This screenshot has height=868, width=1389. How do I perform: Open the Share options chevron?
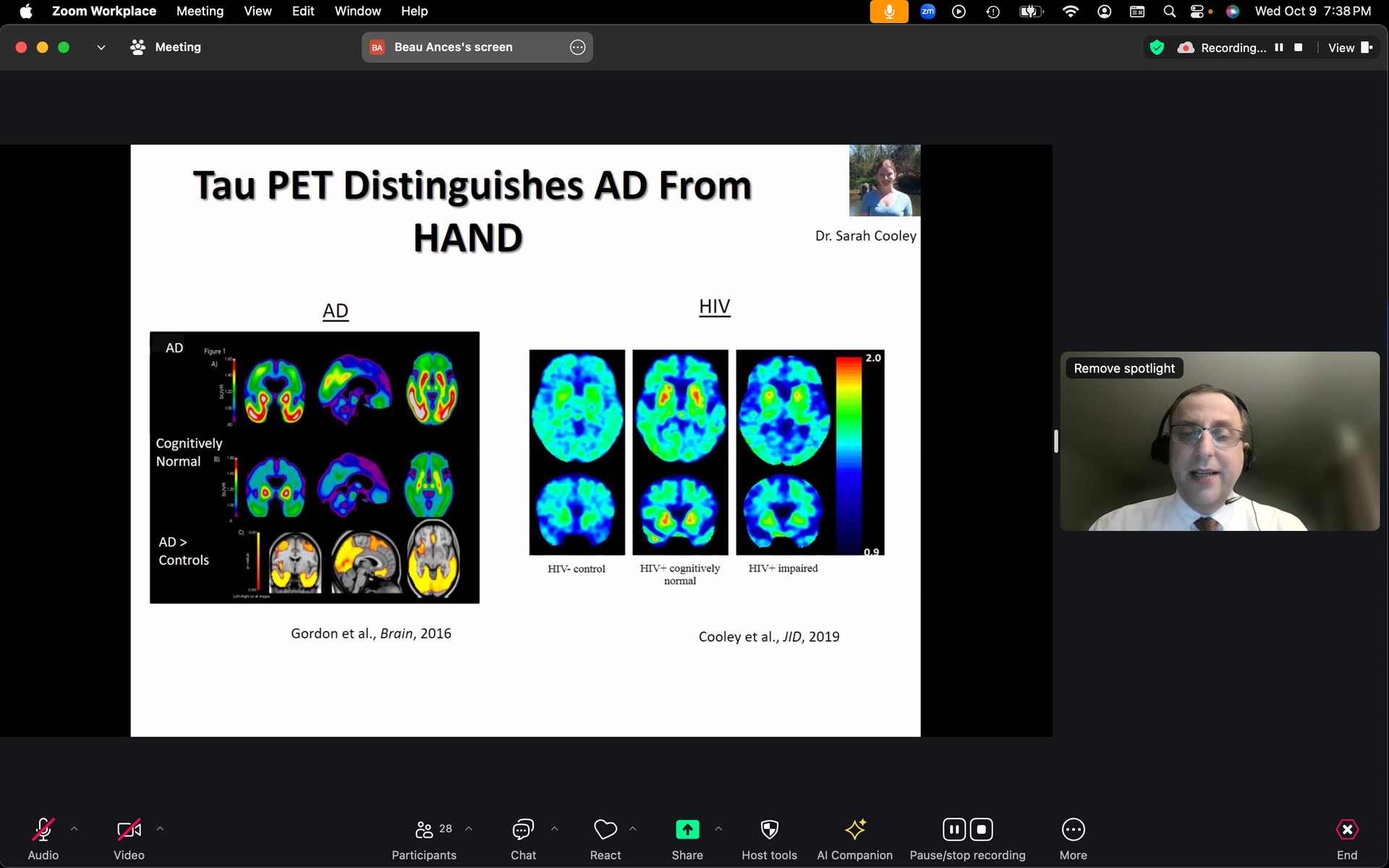[x=718, y=829]
